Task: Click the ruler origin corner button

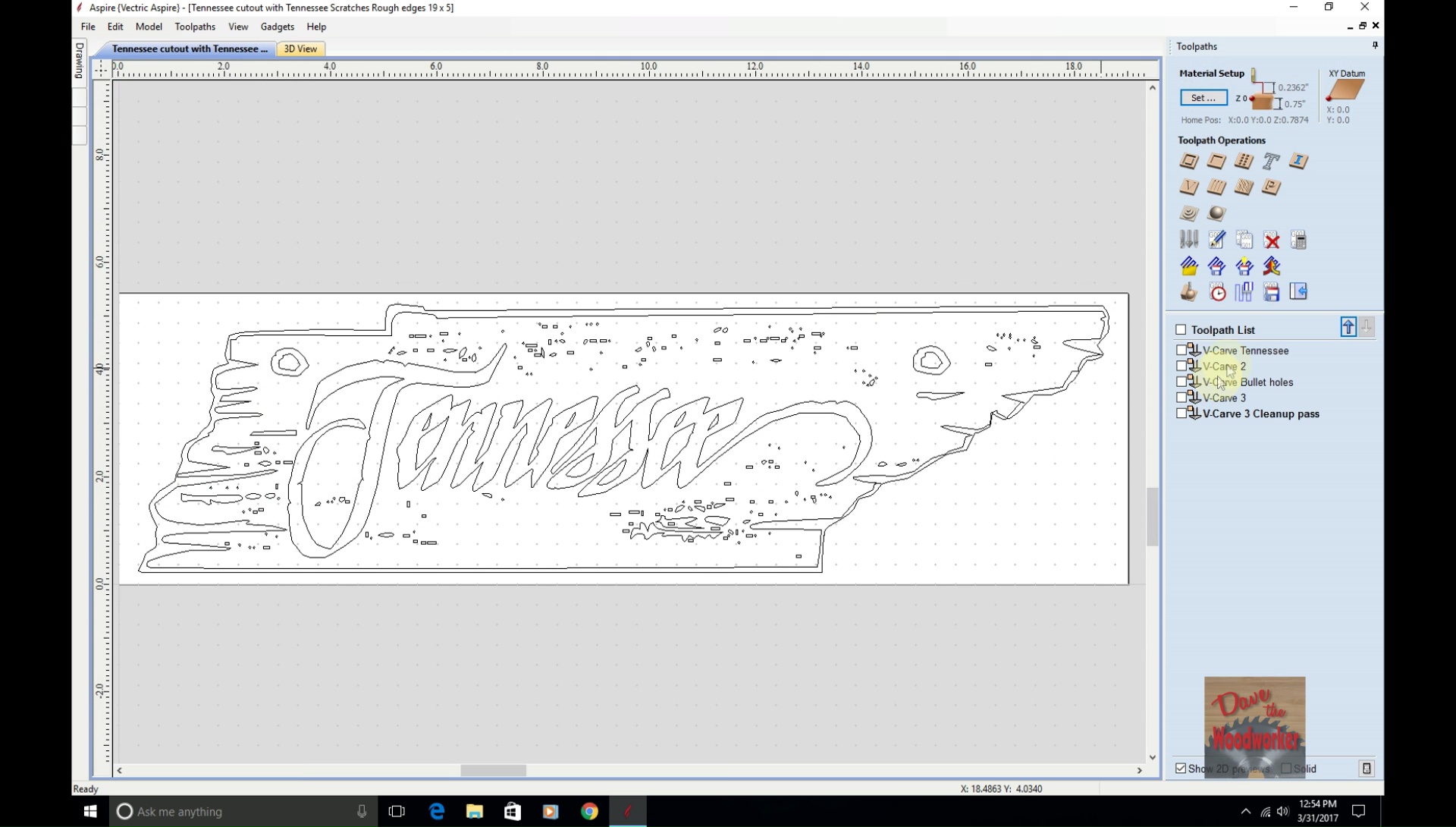Action: (x=102, y=68)
